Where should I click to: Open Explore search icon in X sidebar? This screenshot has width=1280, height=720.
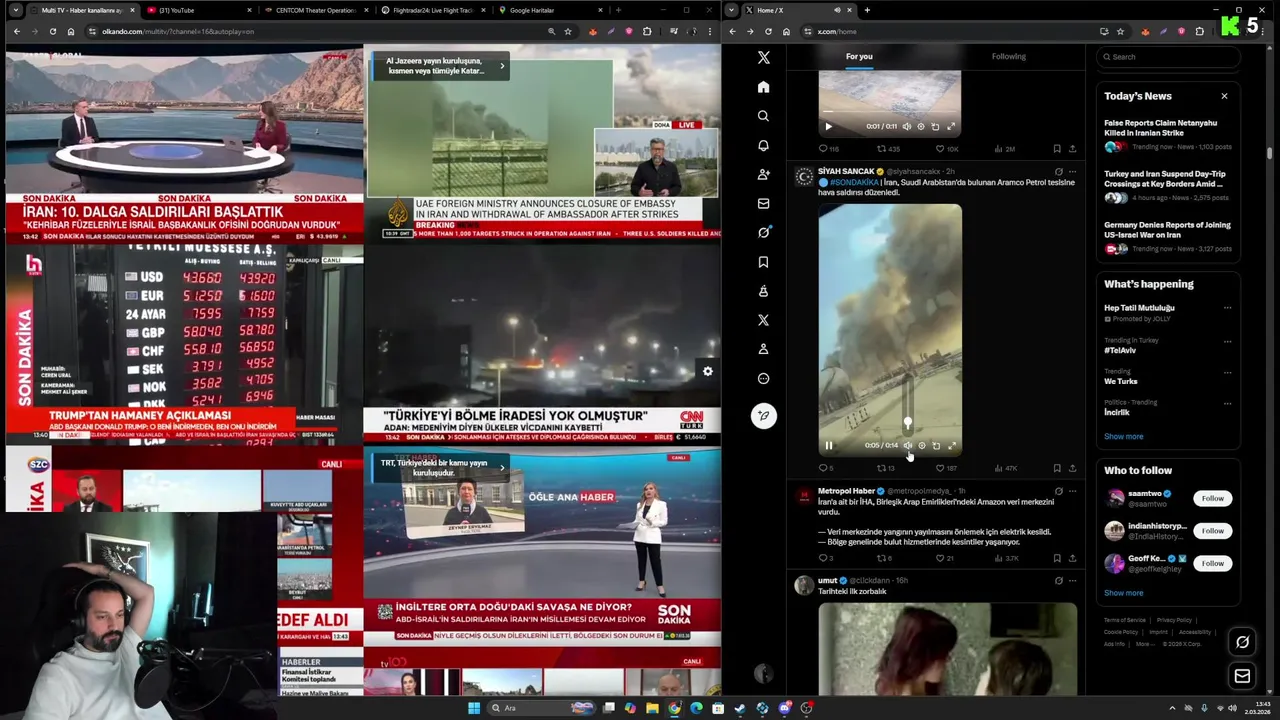(763, 116)
